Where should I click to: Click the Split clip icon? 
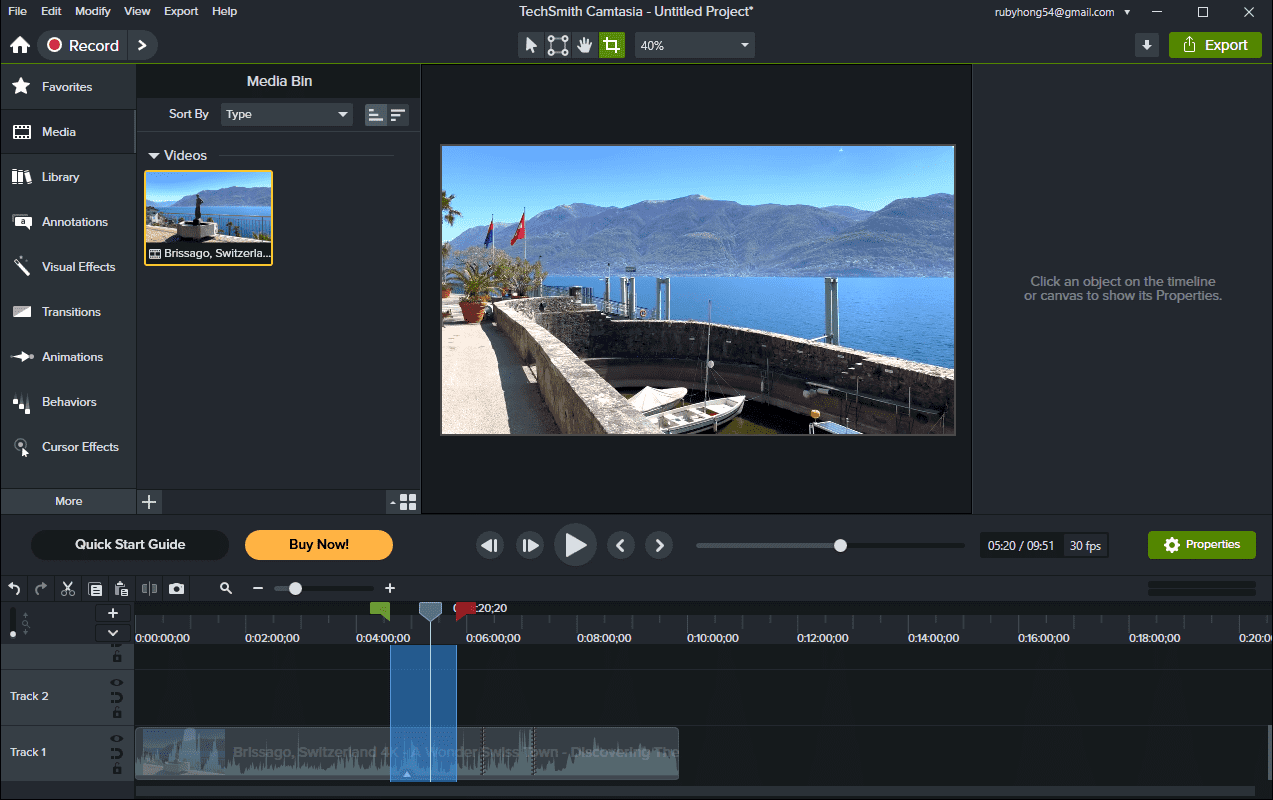pos(150,589)
